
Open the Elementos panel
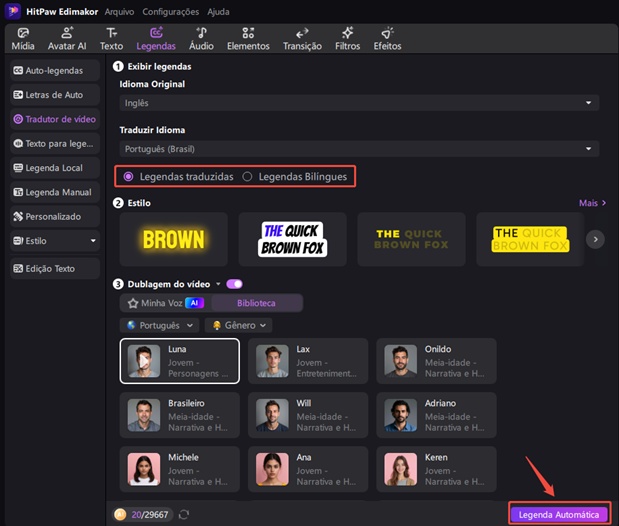[248, 39]
